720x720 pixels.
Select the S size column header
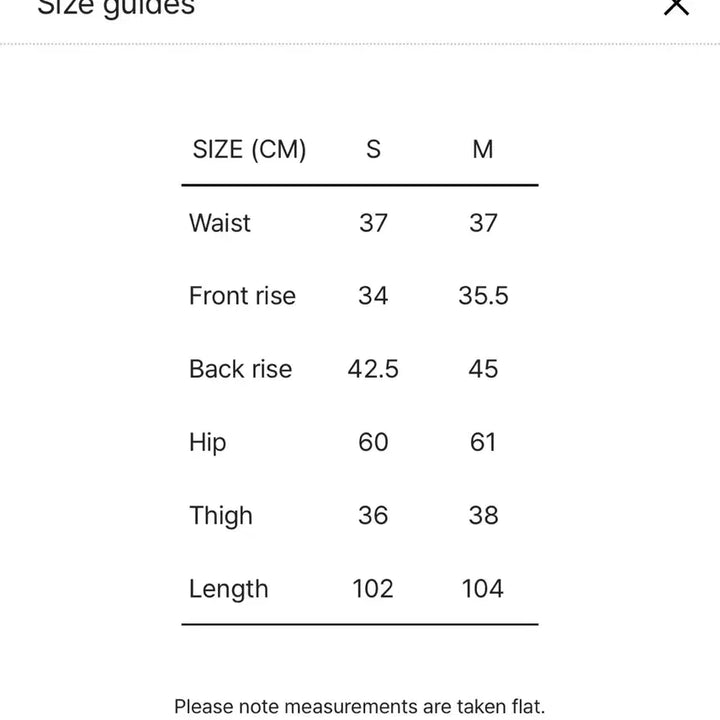coord(373,149)
